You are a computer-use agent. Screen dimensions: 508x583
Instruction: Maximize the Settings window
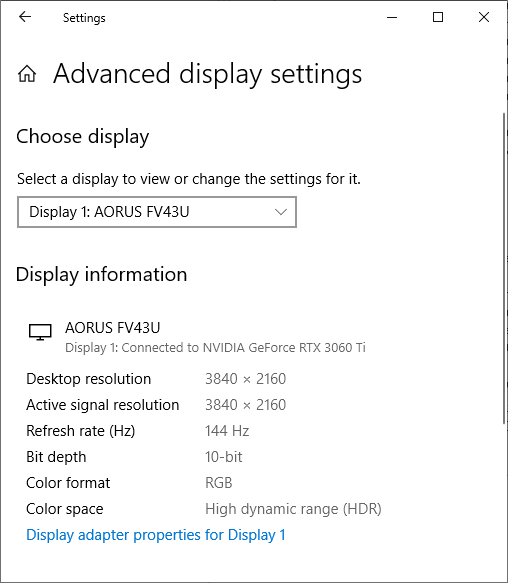coord(438,17)
